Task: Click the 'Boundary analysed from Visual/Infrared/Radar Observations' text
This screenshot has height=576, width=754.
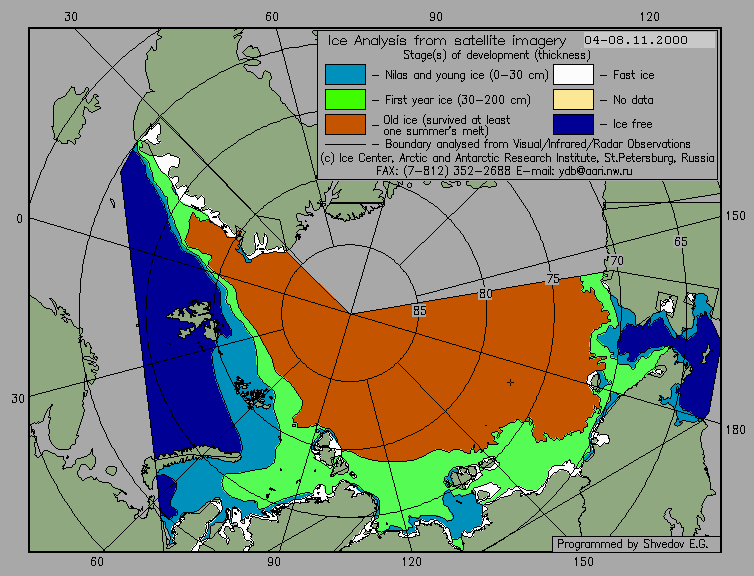Action: (538, 144)
